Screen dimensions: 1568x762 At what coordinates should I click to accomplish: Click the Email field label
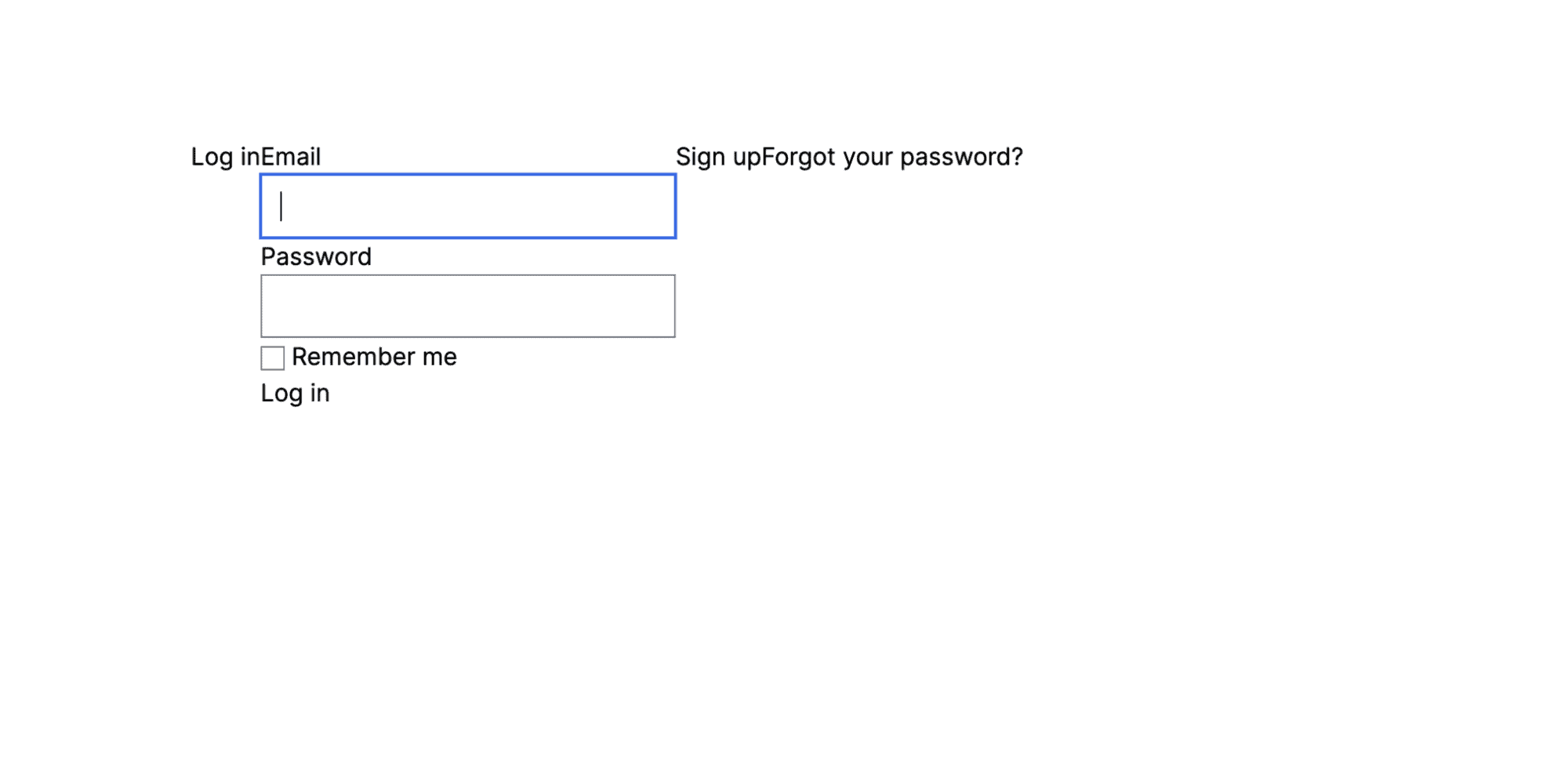(291, 157)
